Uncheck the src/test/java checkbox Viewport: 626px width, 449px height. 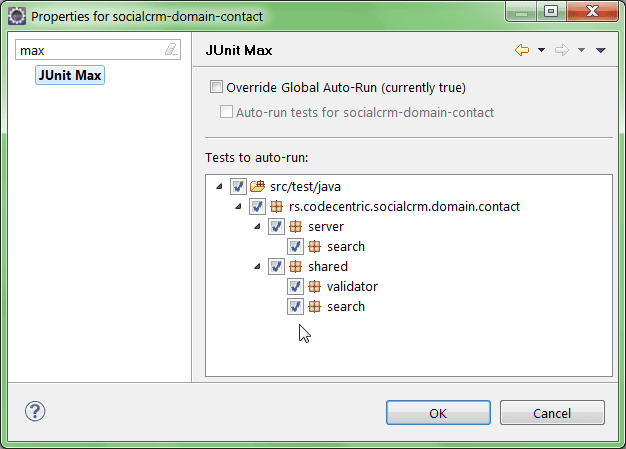pyautogui.click(x=238, y=187)
